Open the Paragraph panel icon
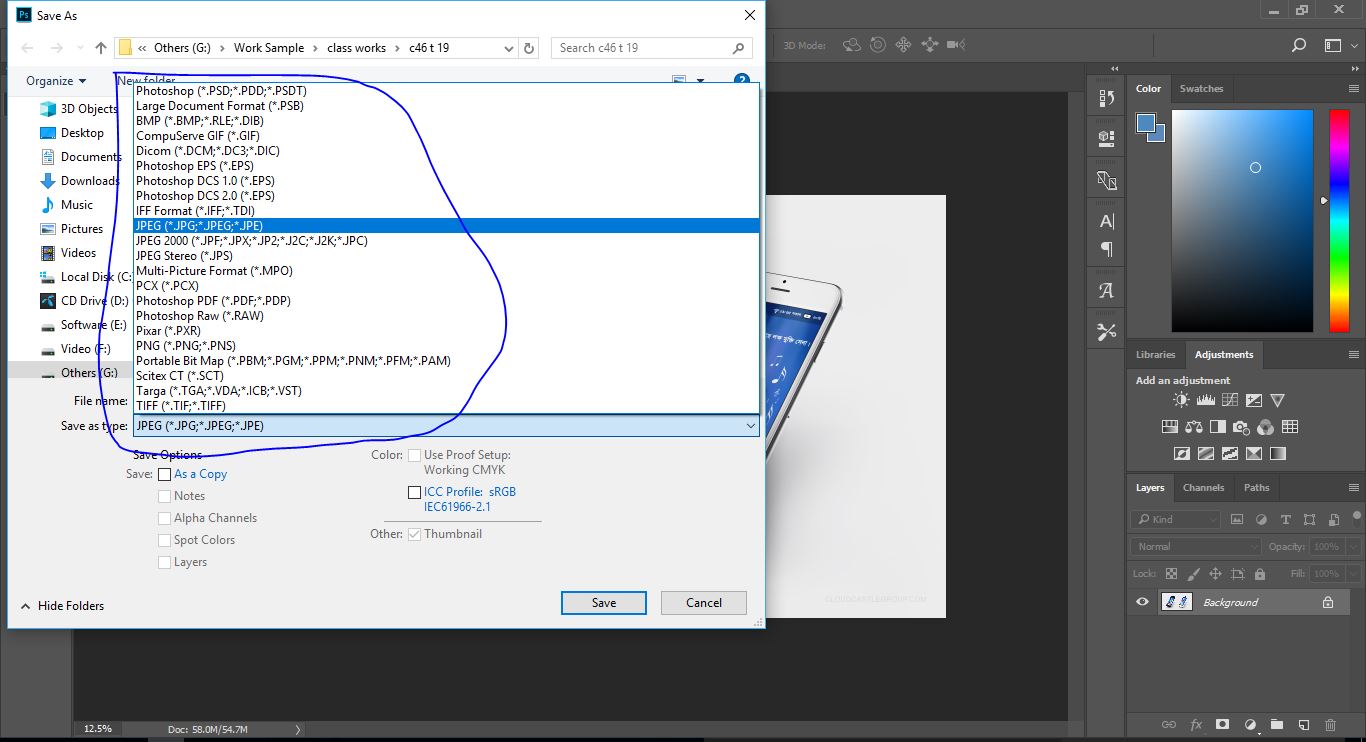 point(1106,249)
